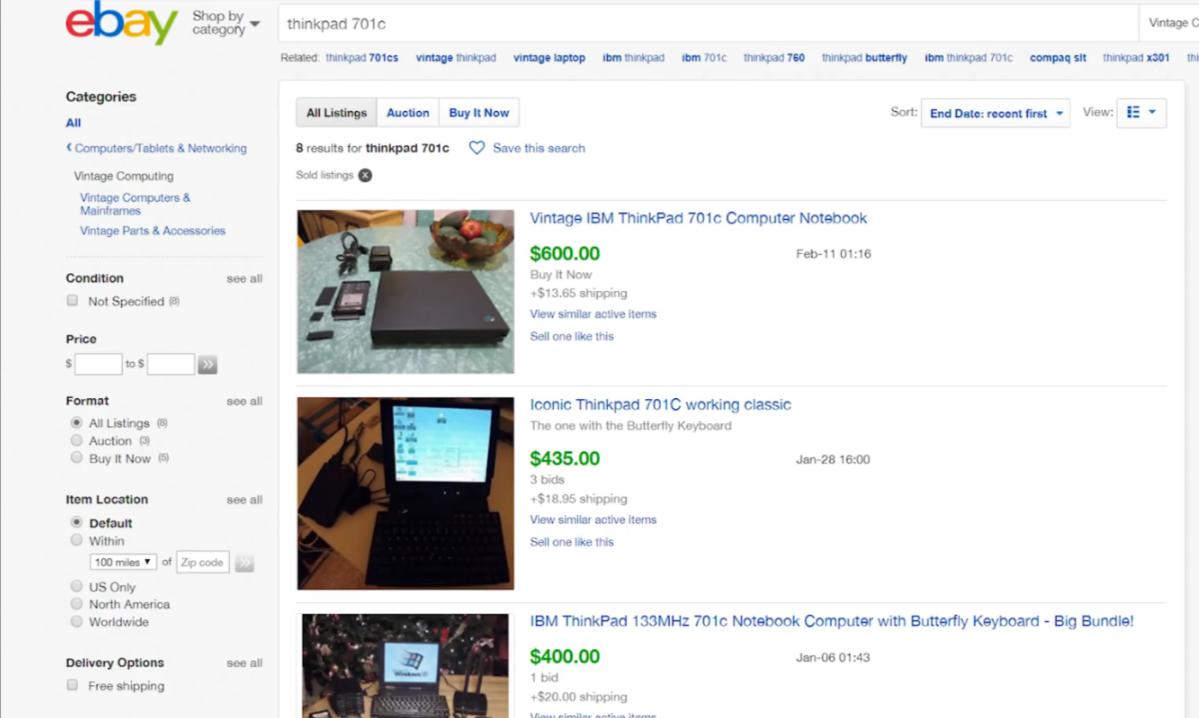Switch to the Auction listings tab
The width and height of the screenshot is (1199, 718).
tap(408, 112)
